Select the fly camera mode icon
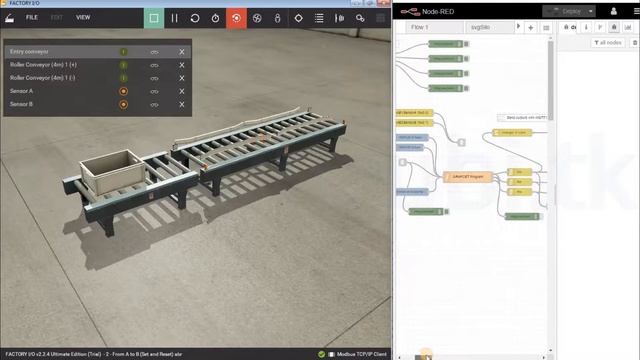The image size is (640, 360). pos(257,18)
